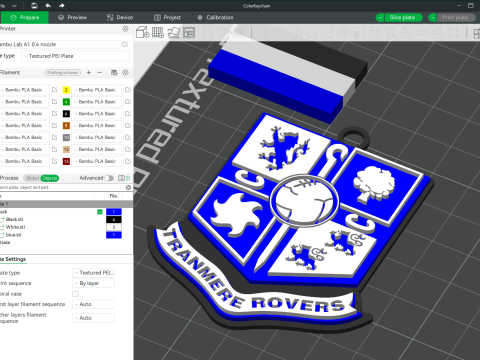Edit preset just left of swatch 2

pos(54,90)
